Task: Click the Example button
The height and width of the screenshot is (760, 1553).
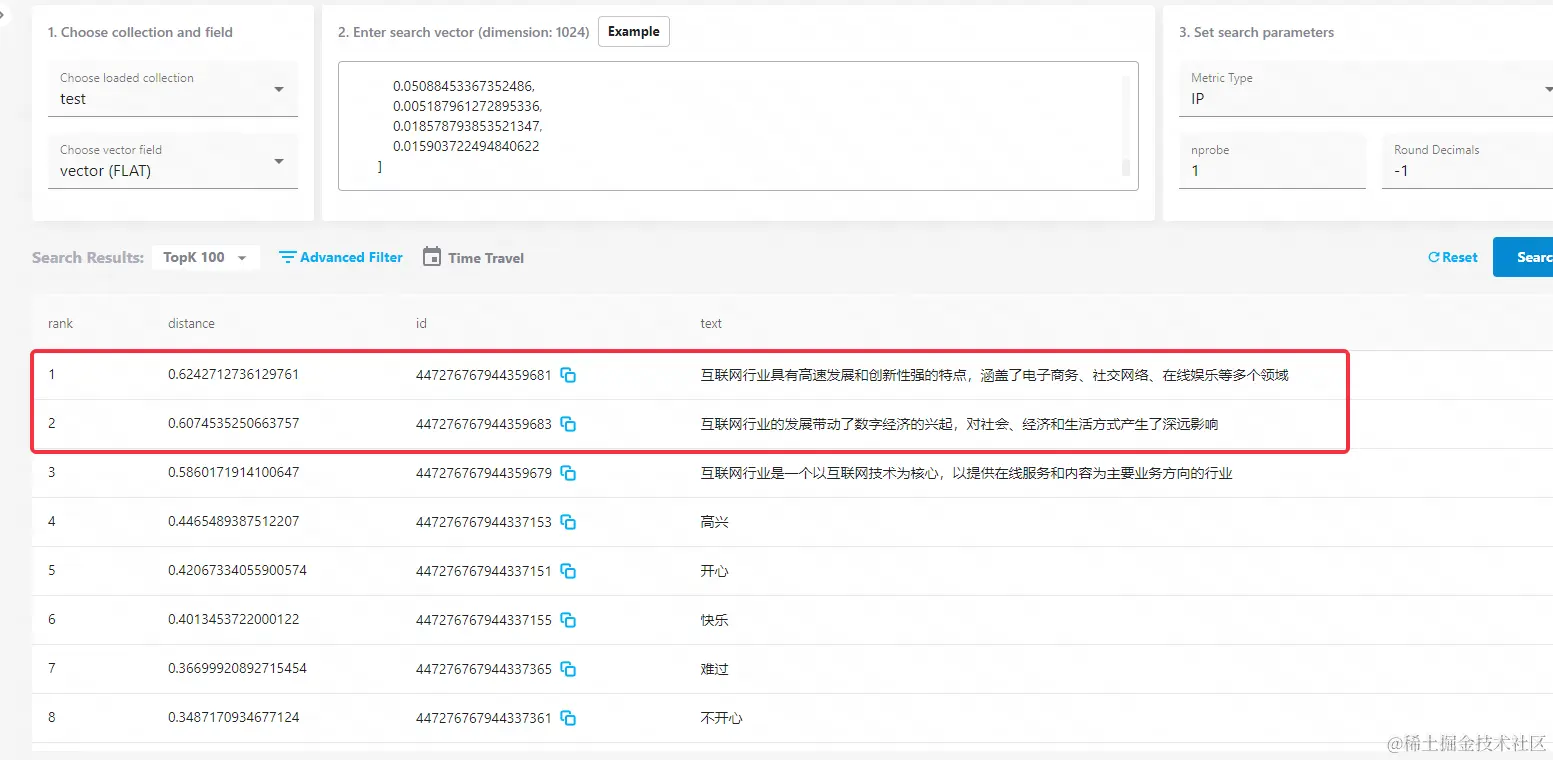Action: tap(634, 31)
